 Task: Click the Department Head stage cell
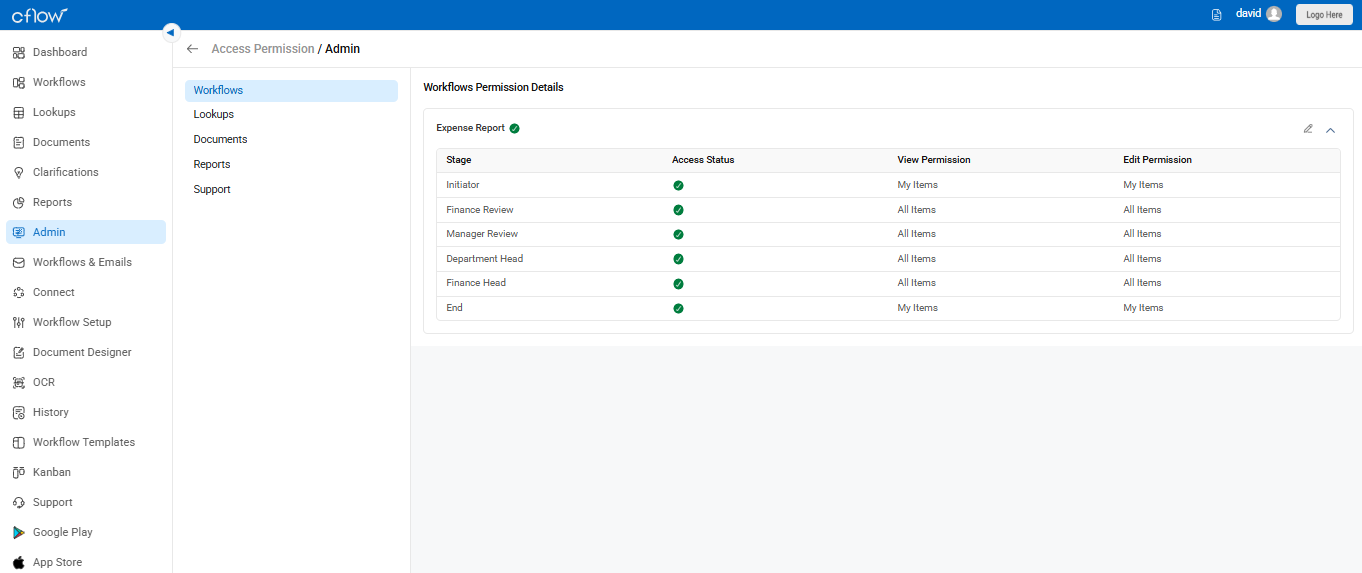[485, 259]
